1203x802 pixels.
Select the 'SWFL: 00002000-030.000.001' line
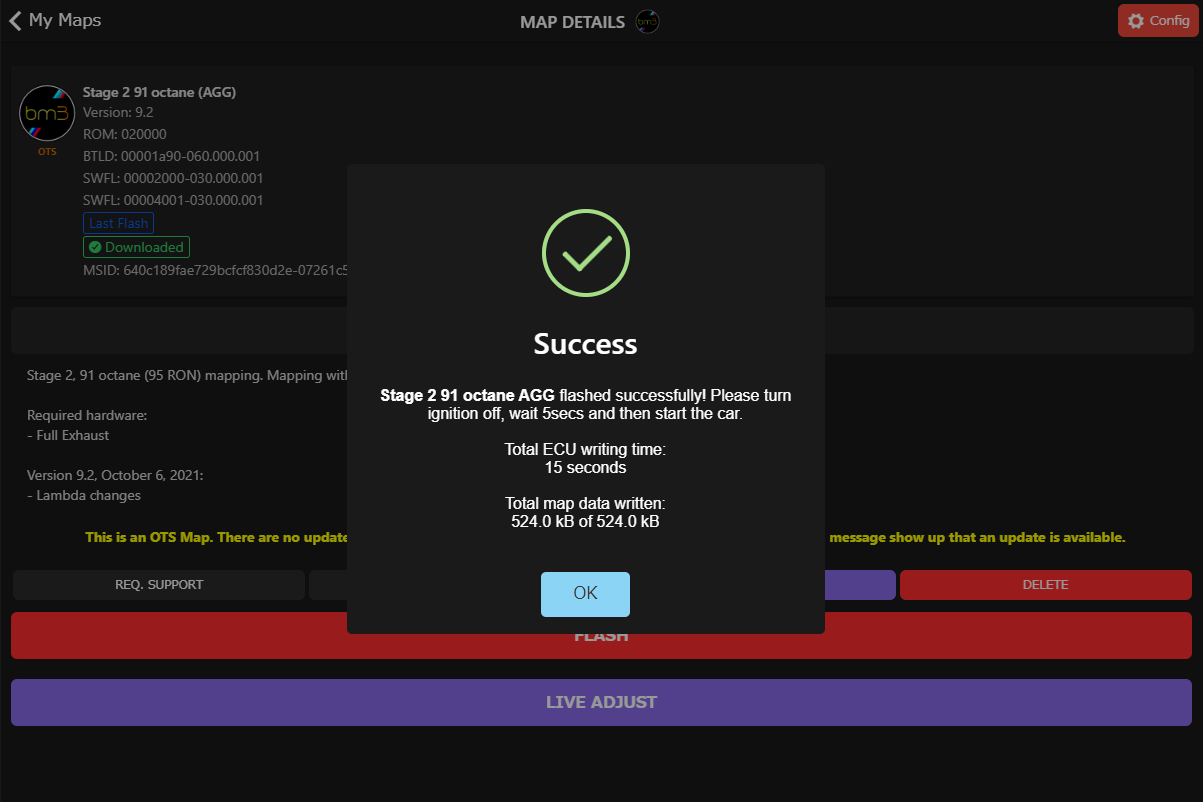point(173,178)
